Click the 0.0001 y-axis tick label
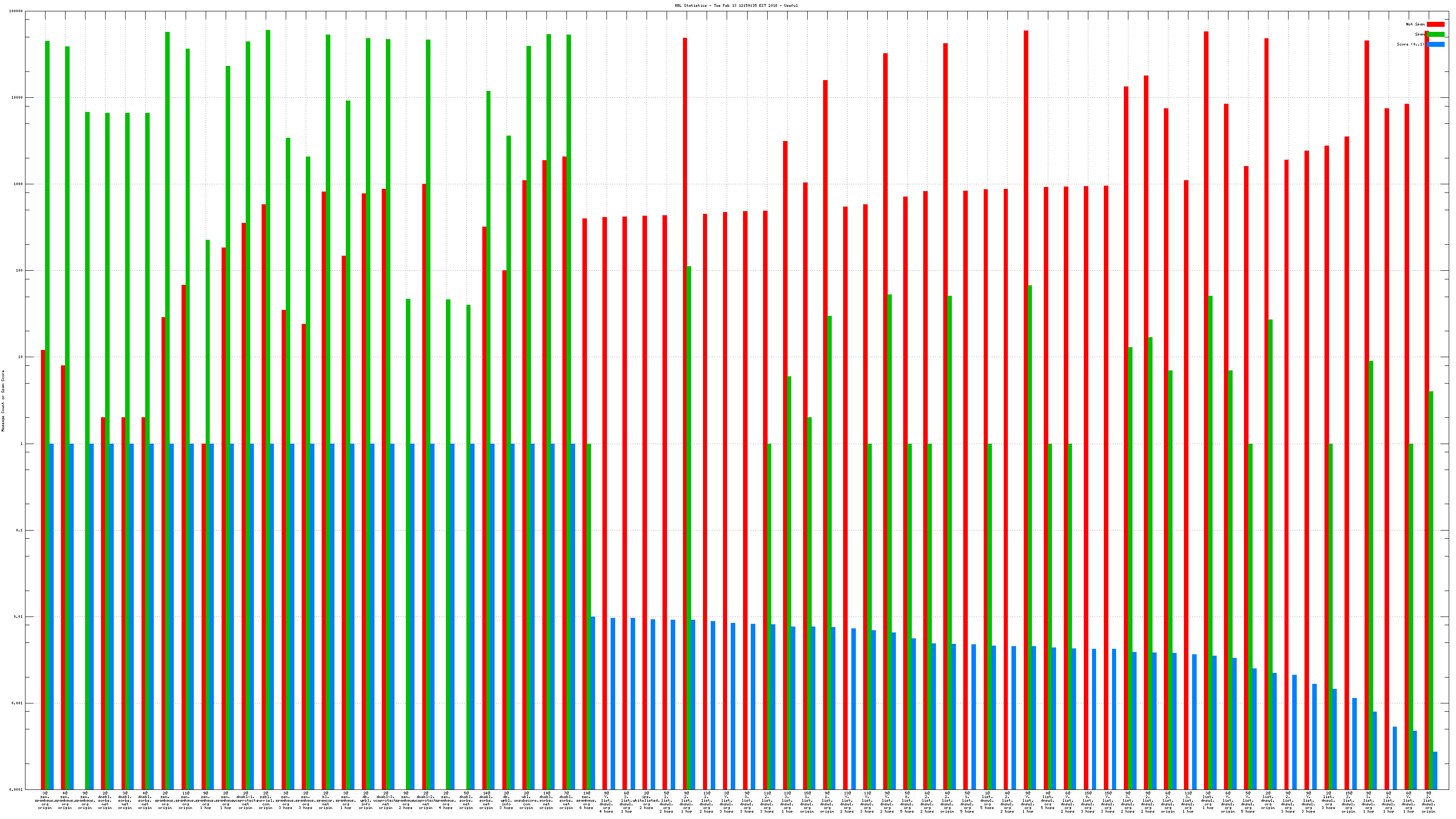The width and height of the screenshot is (1456, 819). point(17,789)
